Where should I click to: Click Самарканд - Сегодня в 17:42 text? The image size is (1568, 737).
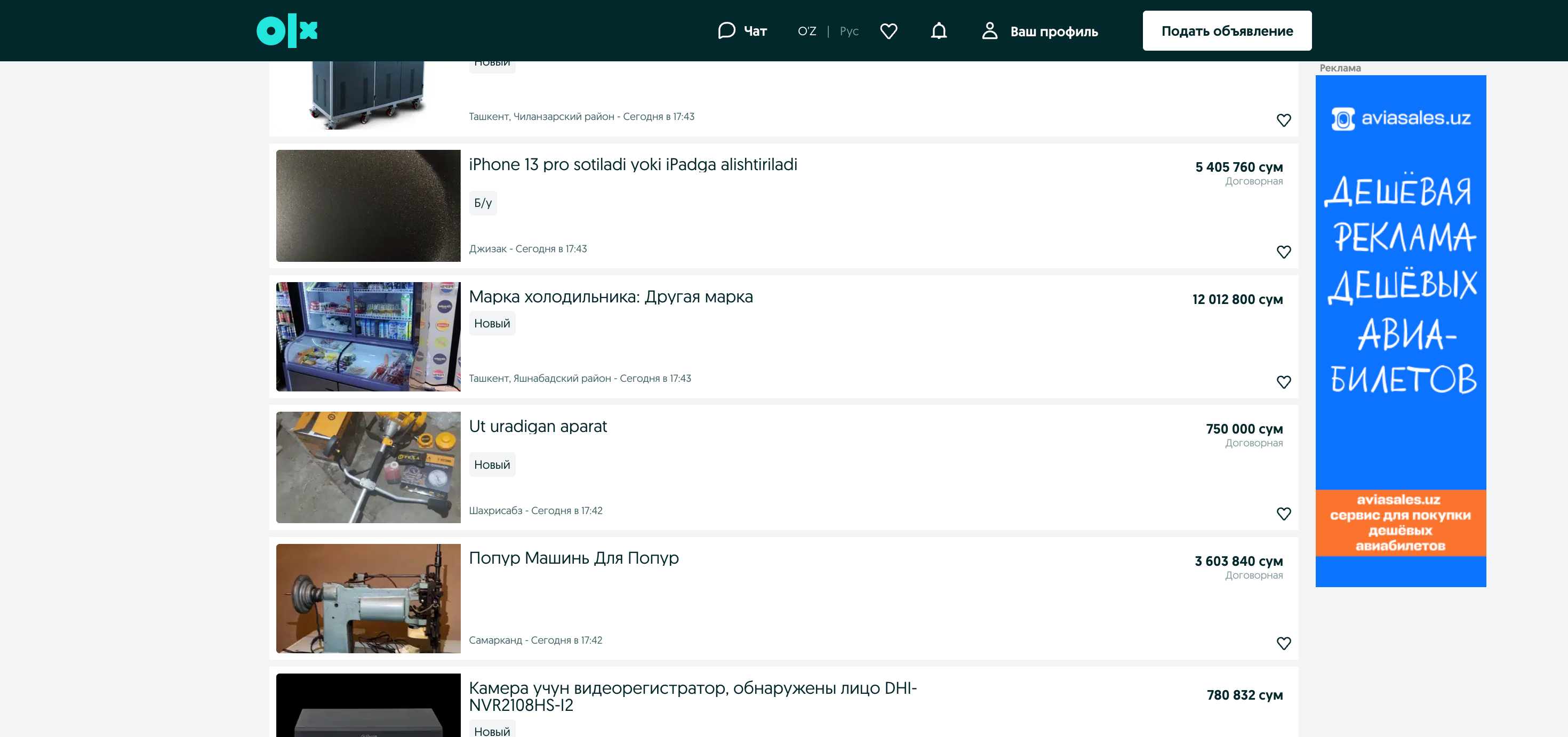tap(535, 640)
